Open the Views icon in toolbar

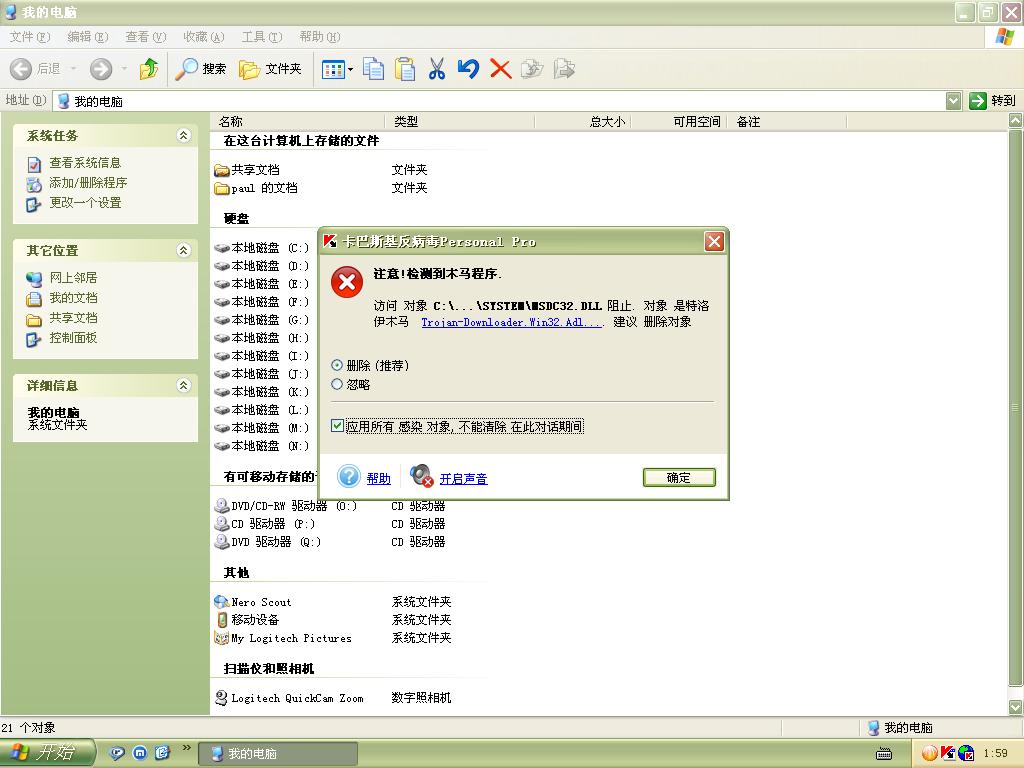pyautogui.click(x=334, y=69)
